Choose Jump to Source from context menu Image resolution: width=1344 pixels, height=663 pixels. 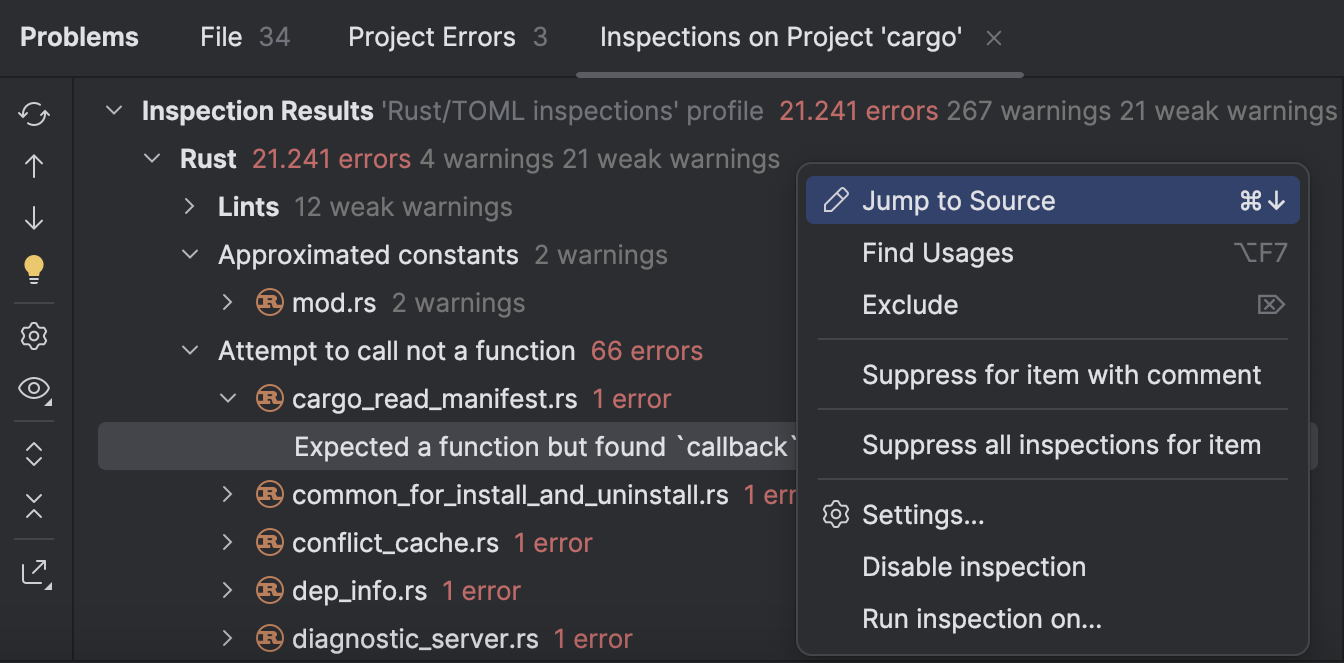pos(958,200)
